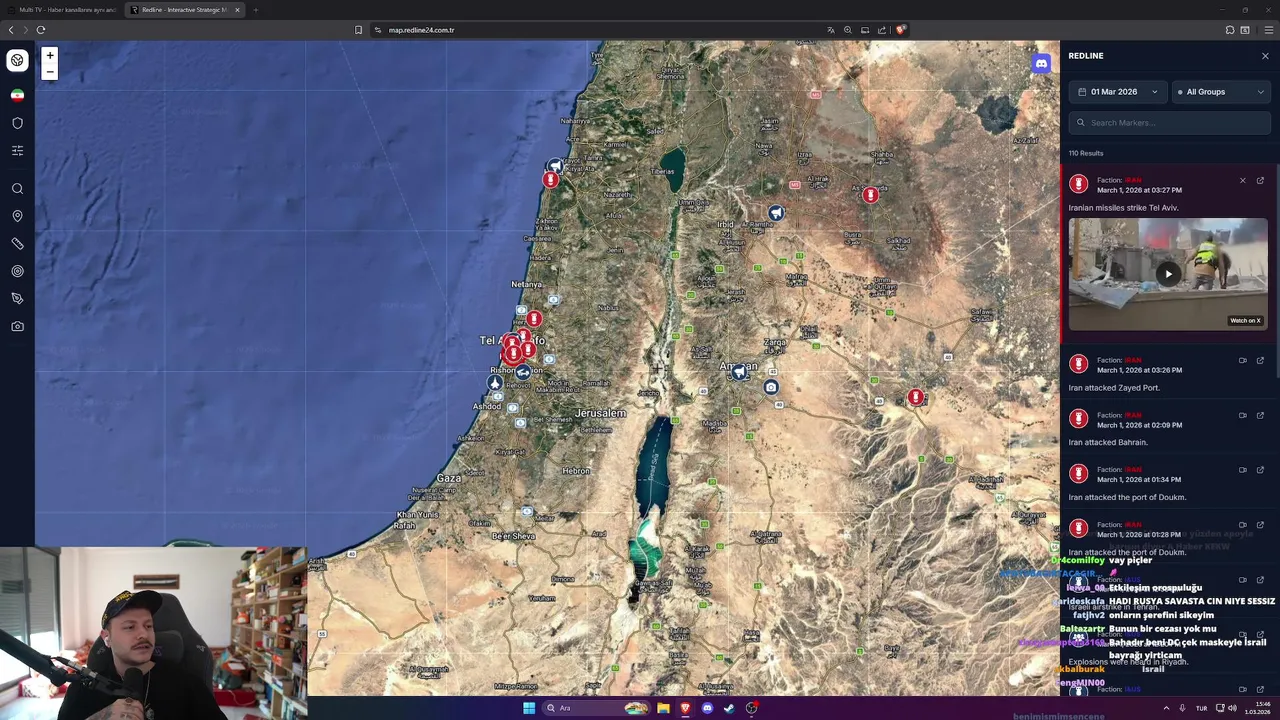Open File Explorer from taskbar
This screenshot has height=720, width=1280.
[x=663, y=708]
